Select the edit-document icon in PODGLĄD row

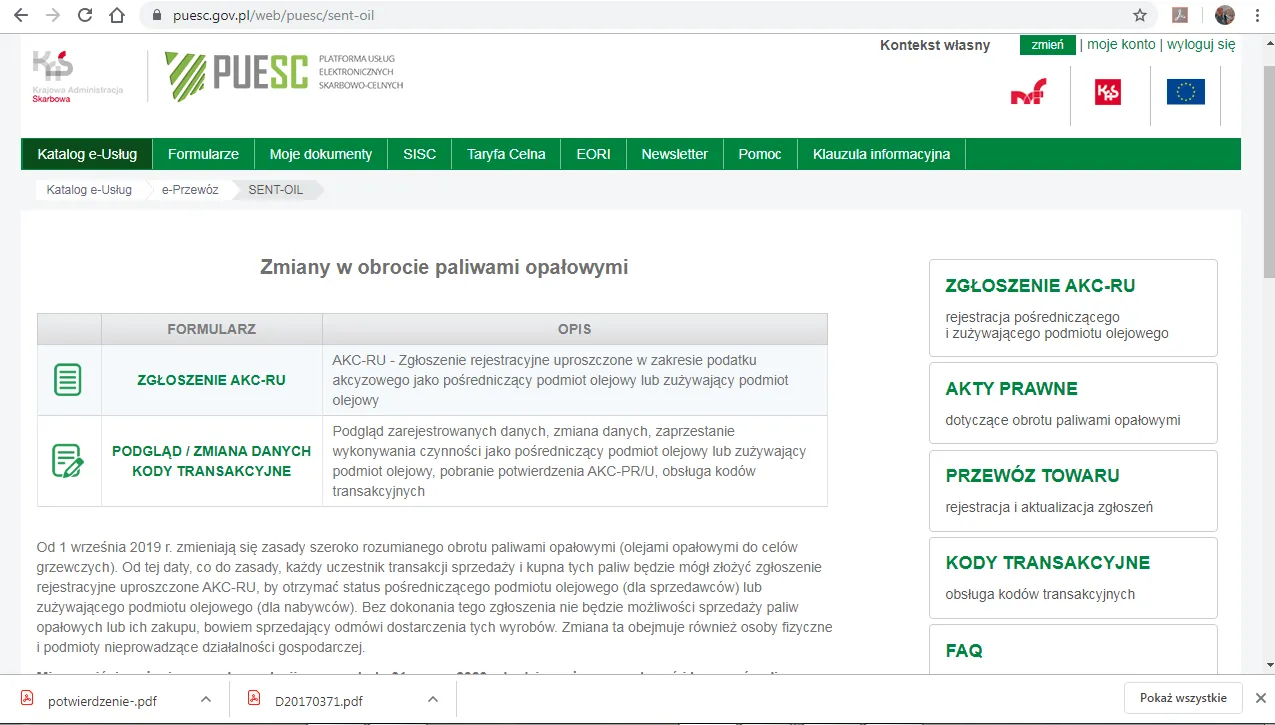point(68,461)
